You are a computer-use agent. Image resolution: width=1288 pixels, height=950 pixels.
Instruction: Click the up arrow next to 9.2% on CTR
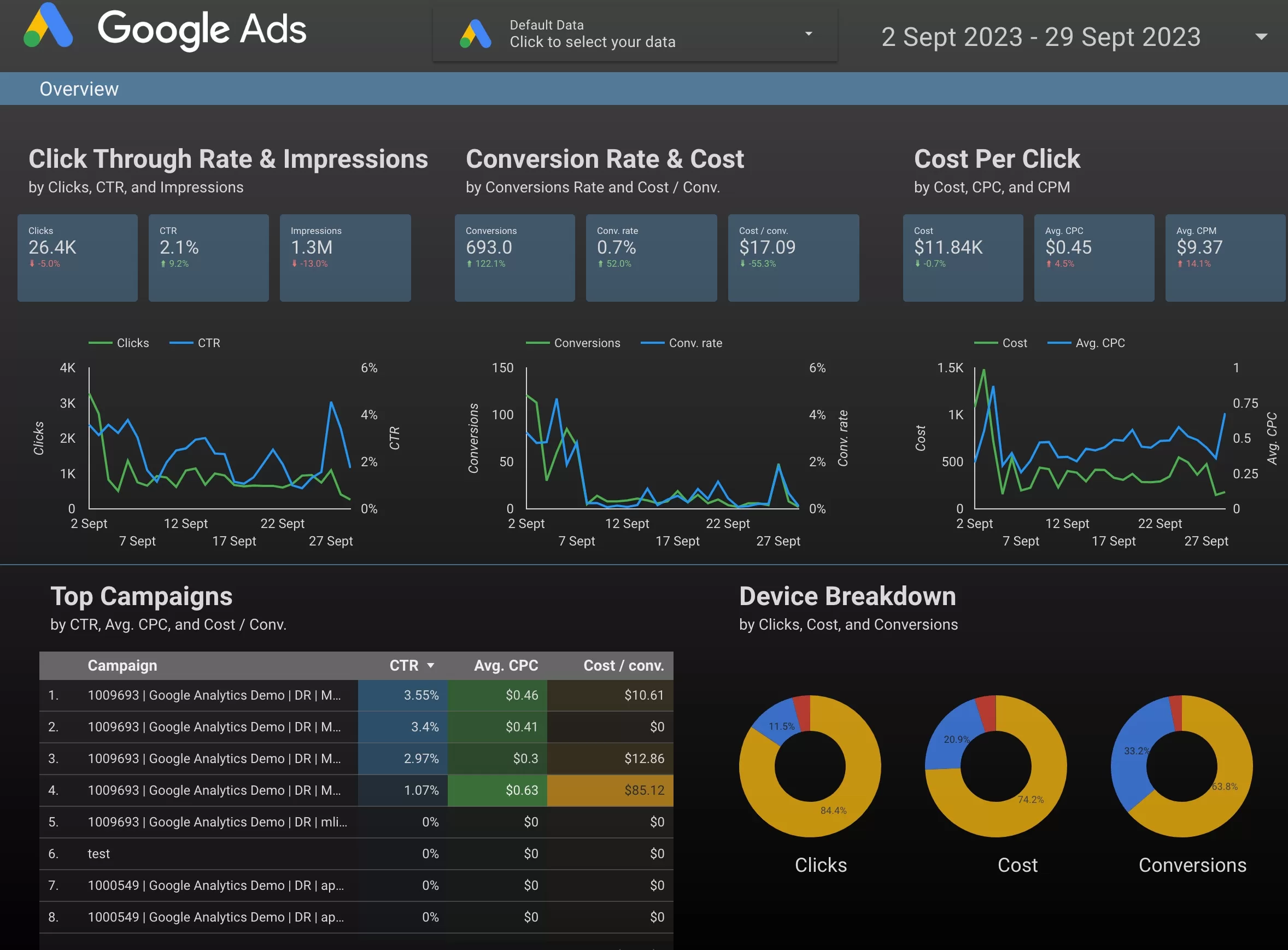coord(163,263)
